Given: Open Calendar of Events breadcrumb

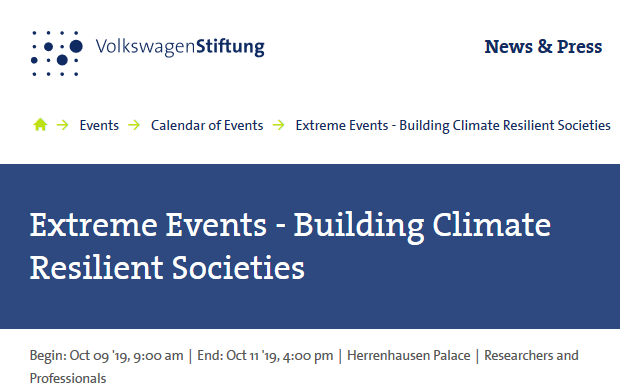Looking at the screenshot, I should tap(207, 125).
